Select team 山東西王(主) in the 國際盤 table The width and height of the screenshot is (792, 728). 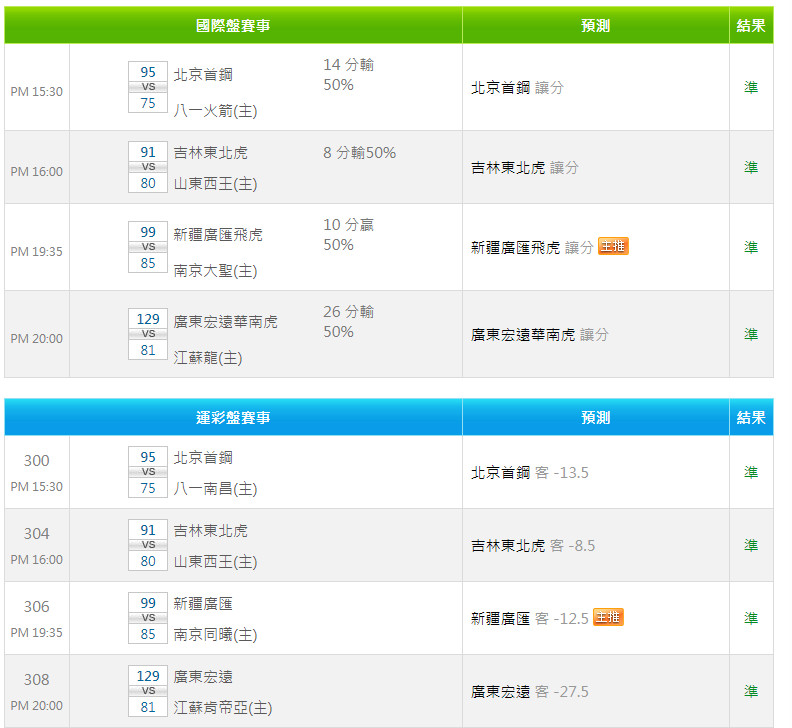coord(216,183)
